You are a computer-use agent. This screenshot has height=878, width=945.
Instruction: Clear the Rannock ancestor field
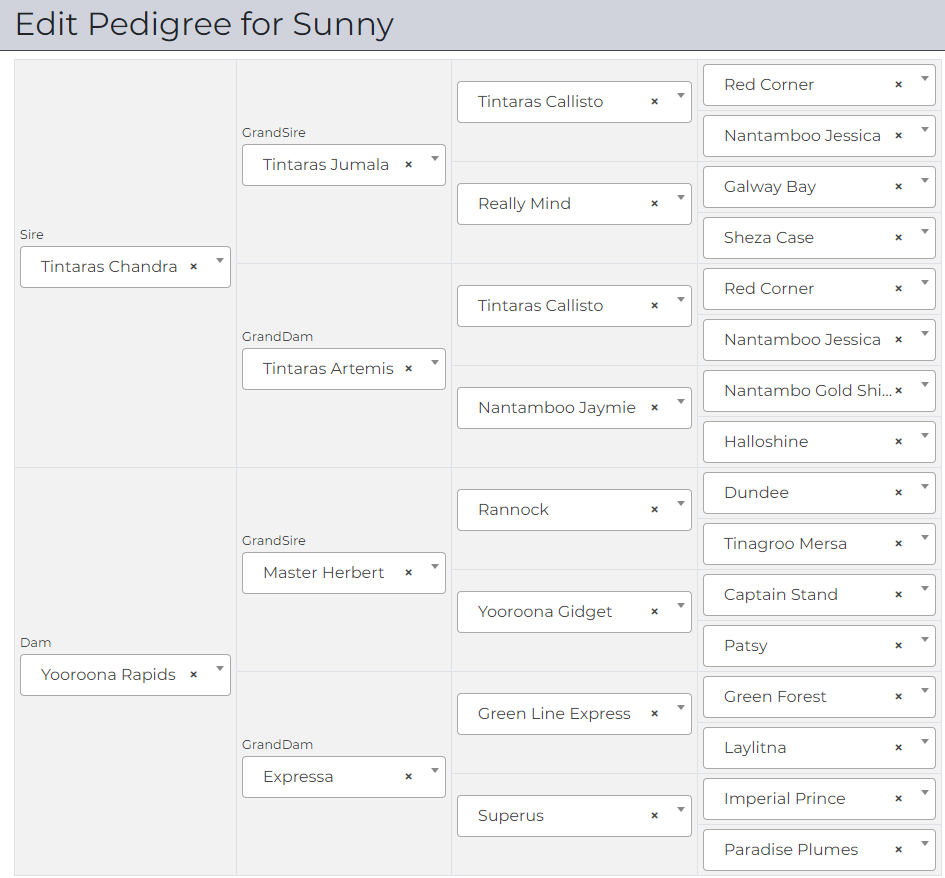[x=655, y=510]
